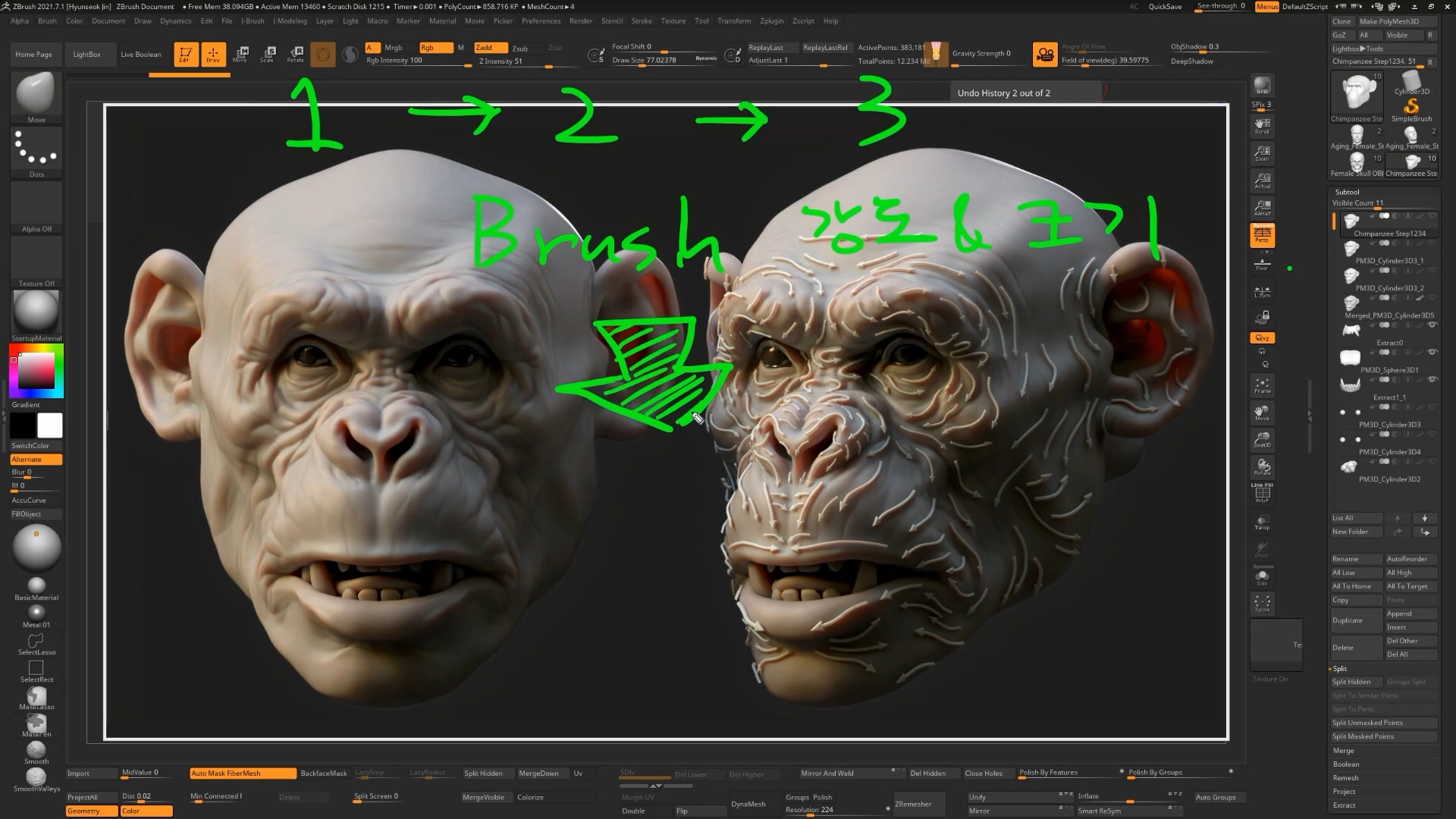Toggle the Zadd sculpt mode
The width and height of the screenshot is (1456, 819).
tap(490, 47)
